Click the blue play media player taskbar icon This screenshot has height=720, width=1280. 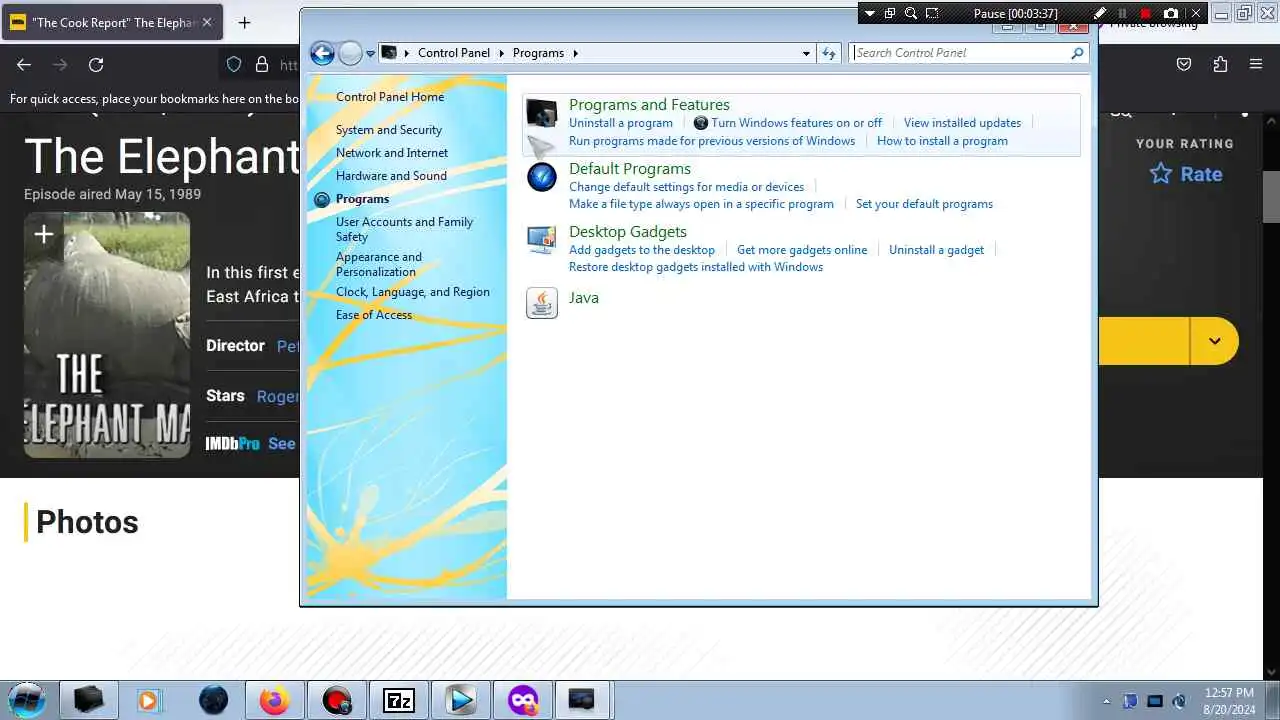tap(461, 700)
